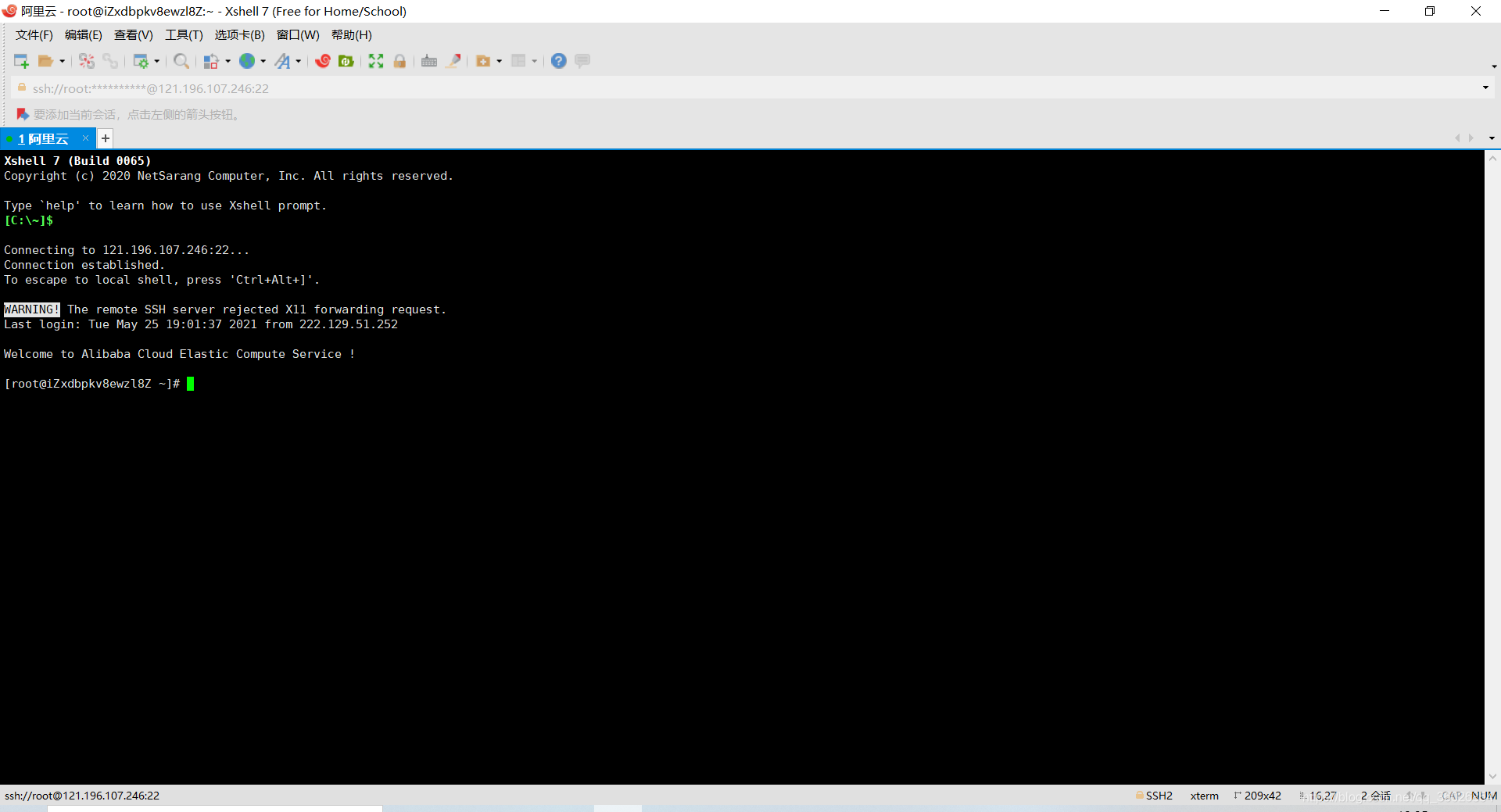Click the terminal scrollbar down arrow

(1492, 777)
